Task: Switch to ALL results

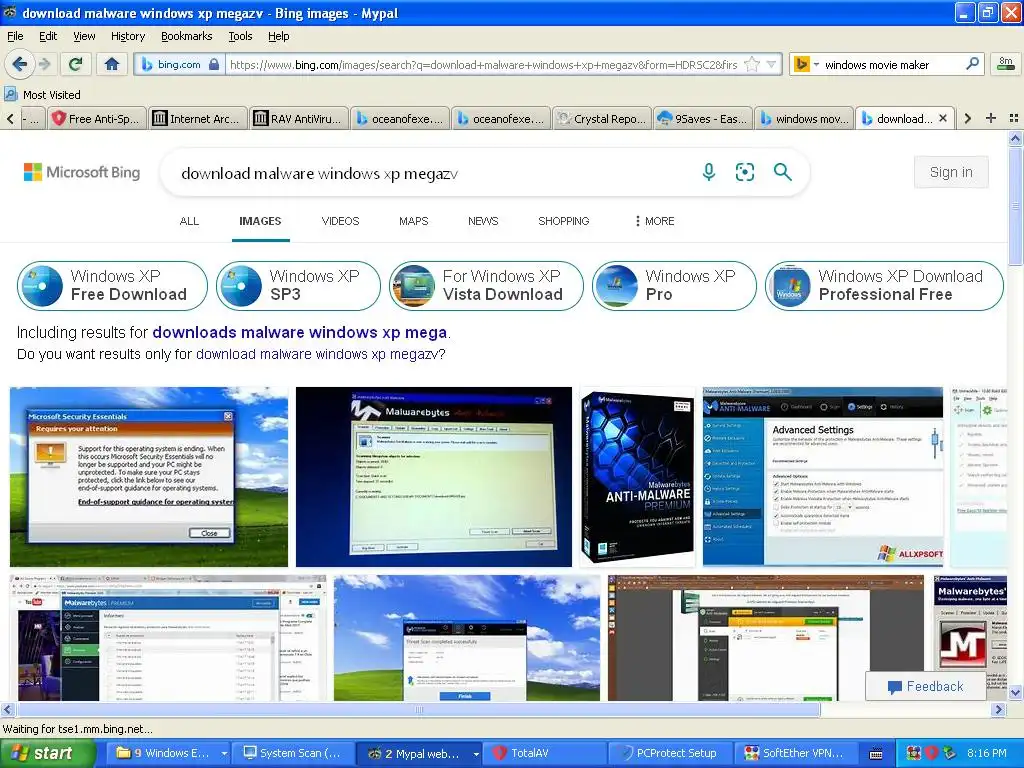Action: pos(189,221)
